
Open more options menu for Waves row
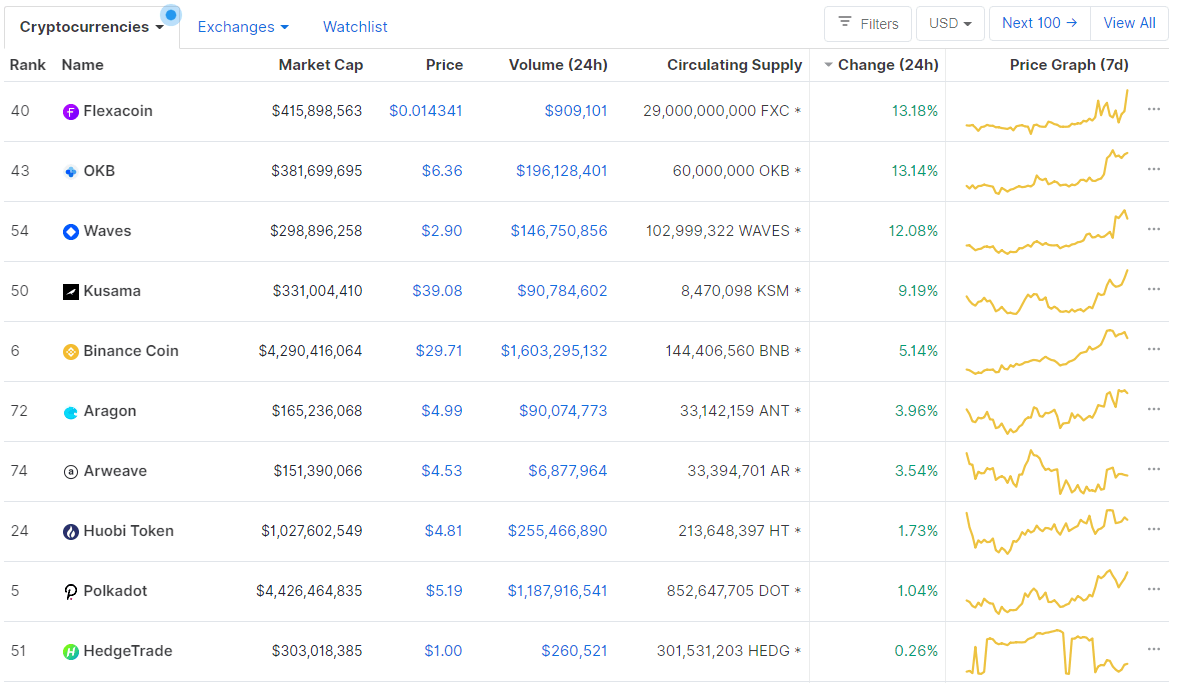point(1154,229)
